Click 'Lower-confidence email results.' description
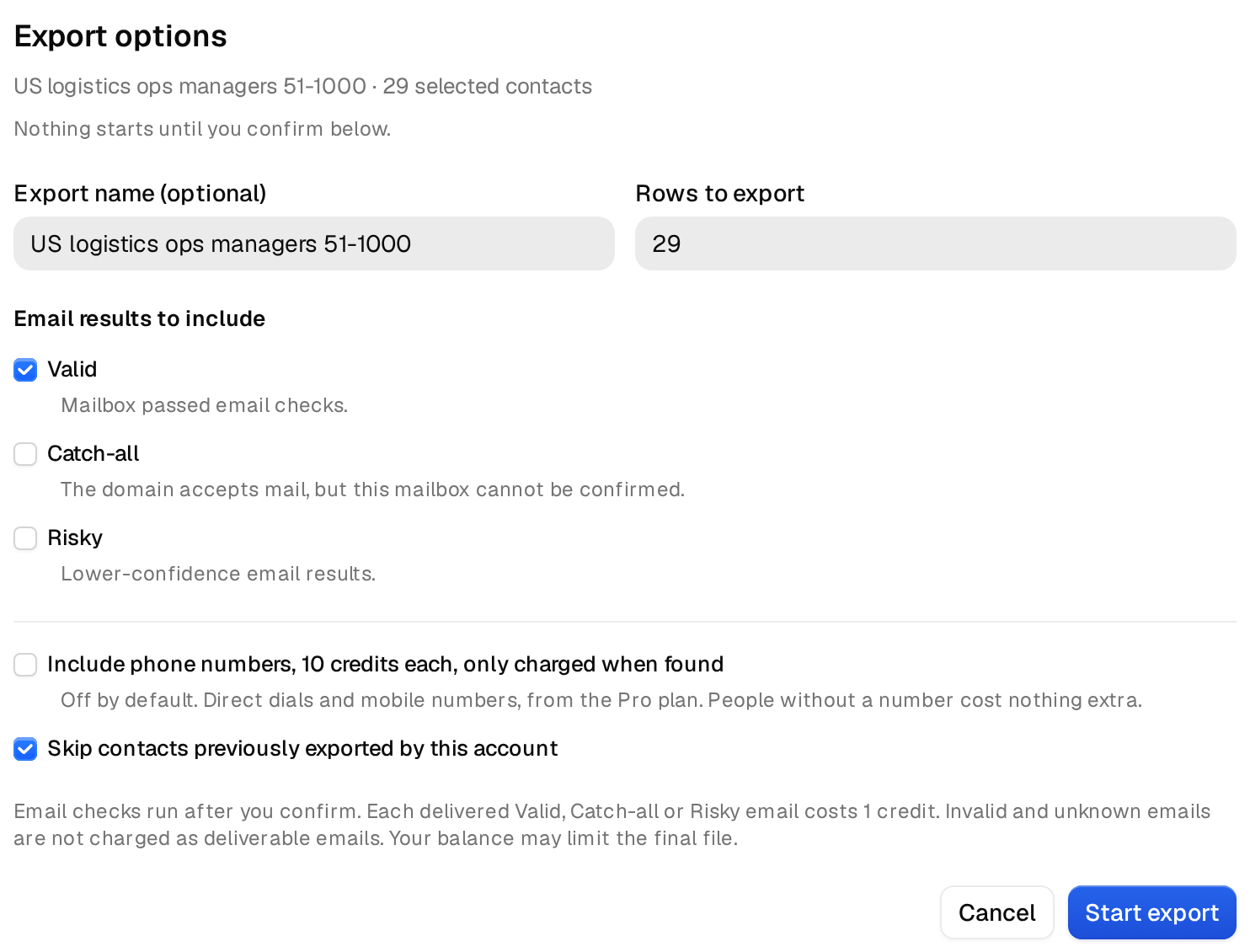The image size is (1250, 952). pyautogui.click(x=218, y=574)
